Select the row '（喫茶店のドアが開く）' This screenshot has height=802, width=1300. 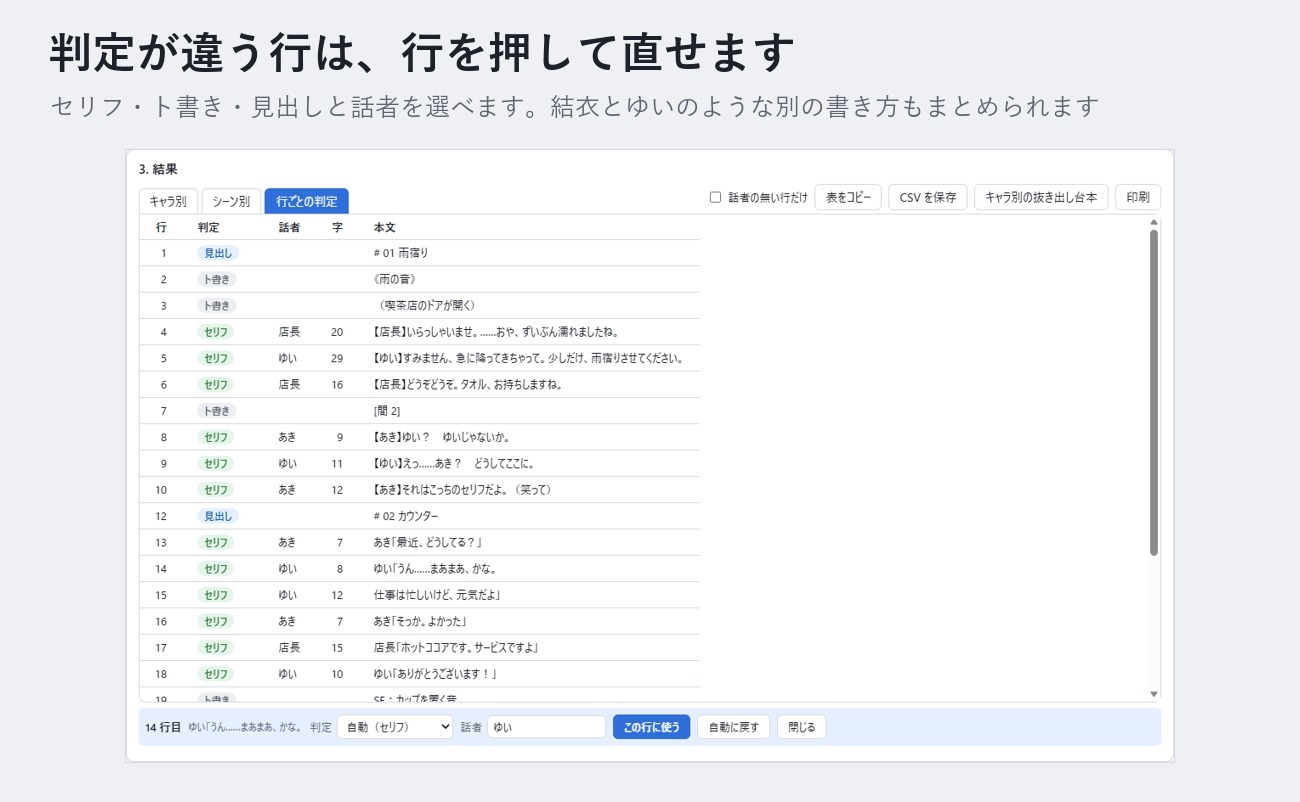(419, 305)
